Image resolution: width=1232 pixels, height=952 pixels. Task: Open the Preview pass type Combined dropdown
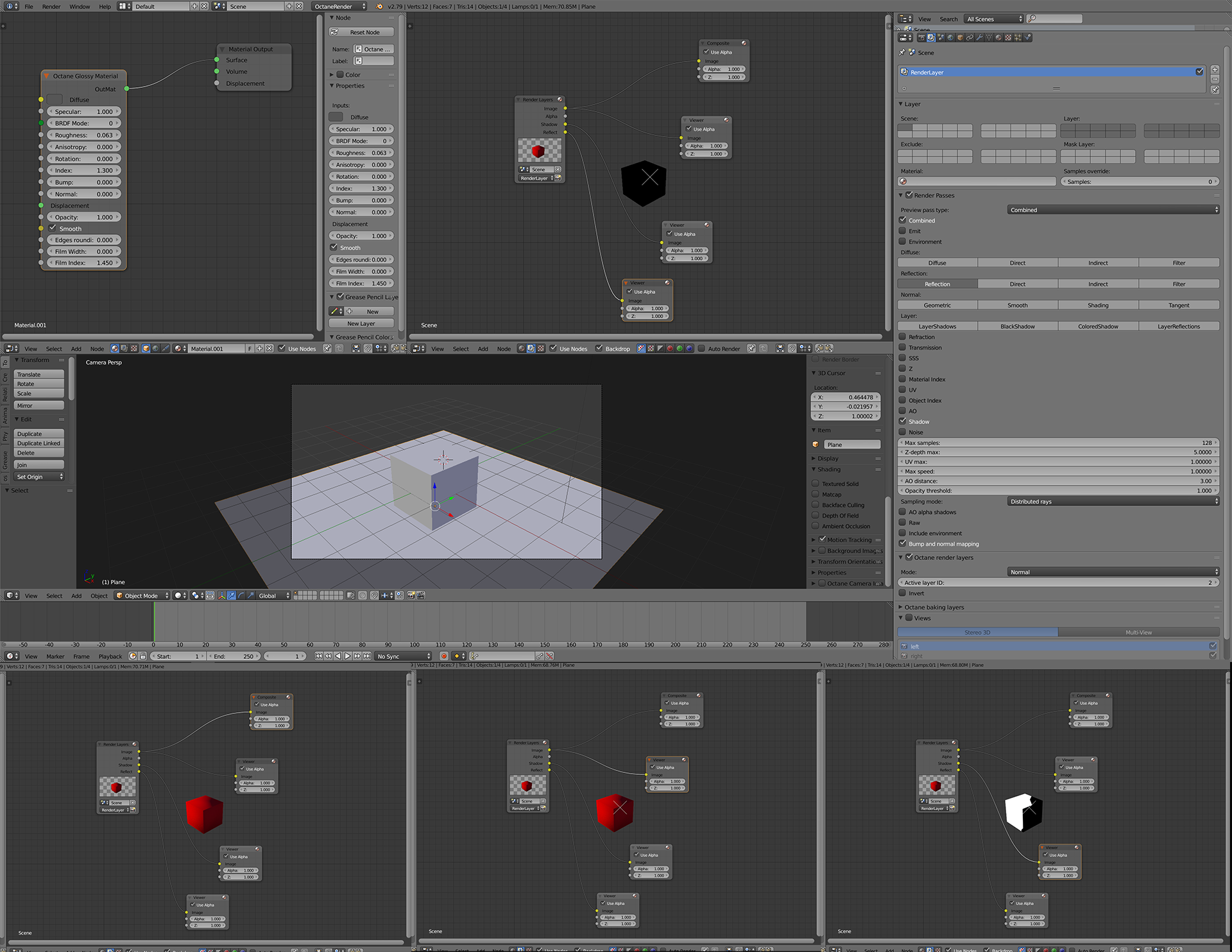tap(1113, 210)
